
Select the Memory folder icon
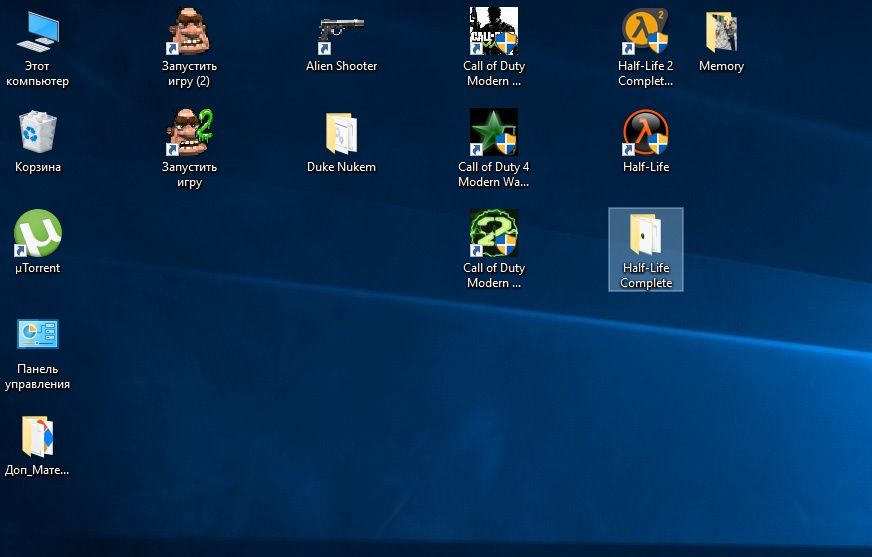click(x=721, y=33)
